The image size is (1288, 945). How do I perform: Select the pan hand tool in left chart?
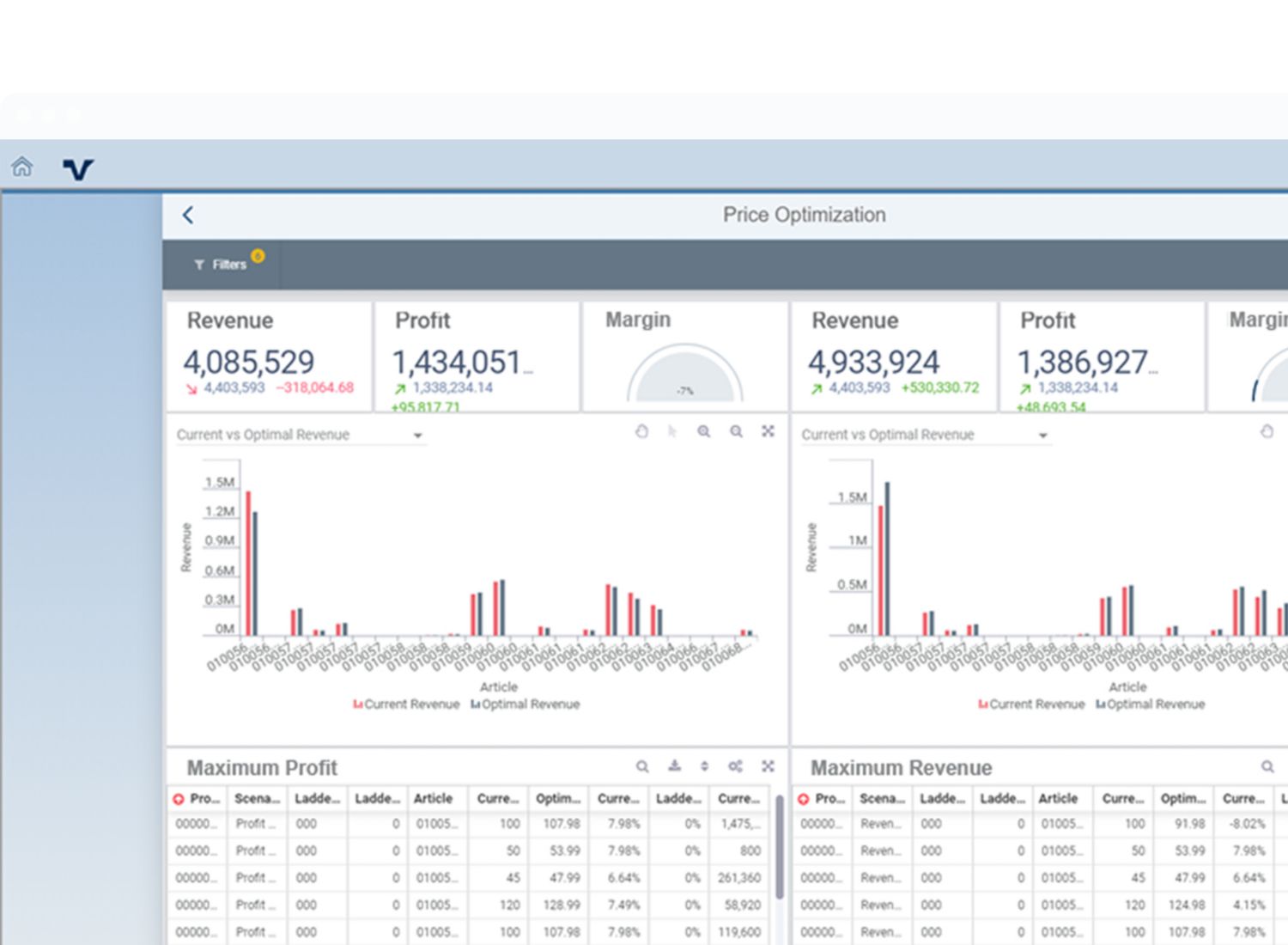coord(641,431)
